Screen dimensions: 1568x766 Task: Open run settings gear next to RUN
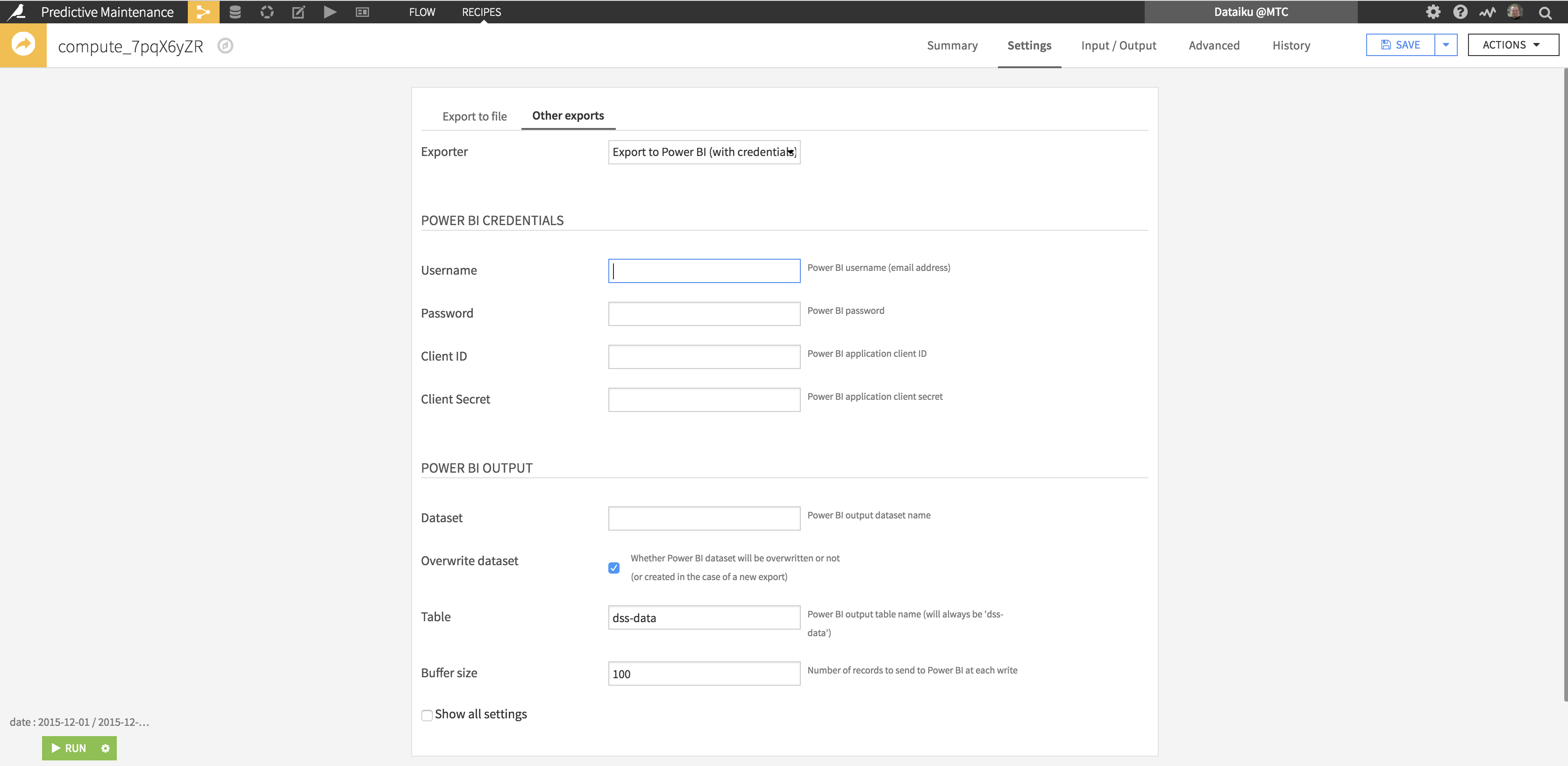pos(105,748)
